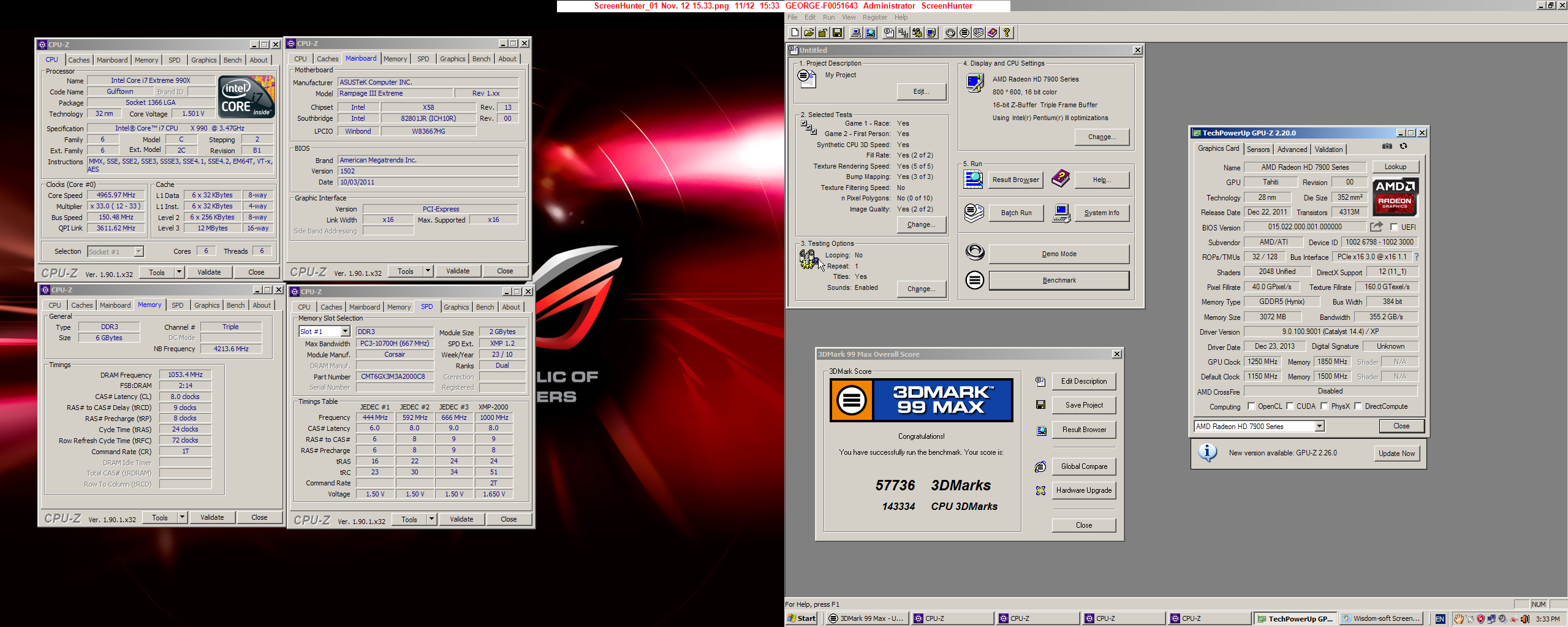This screenshot has width=1568, height=627.
Task: Expand the Tools arrow in the CPU-Z SPD window
Action: click(x=431, y=519)
